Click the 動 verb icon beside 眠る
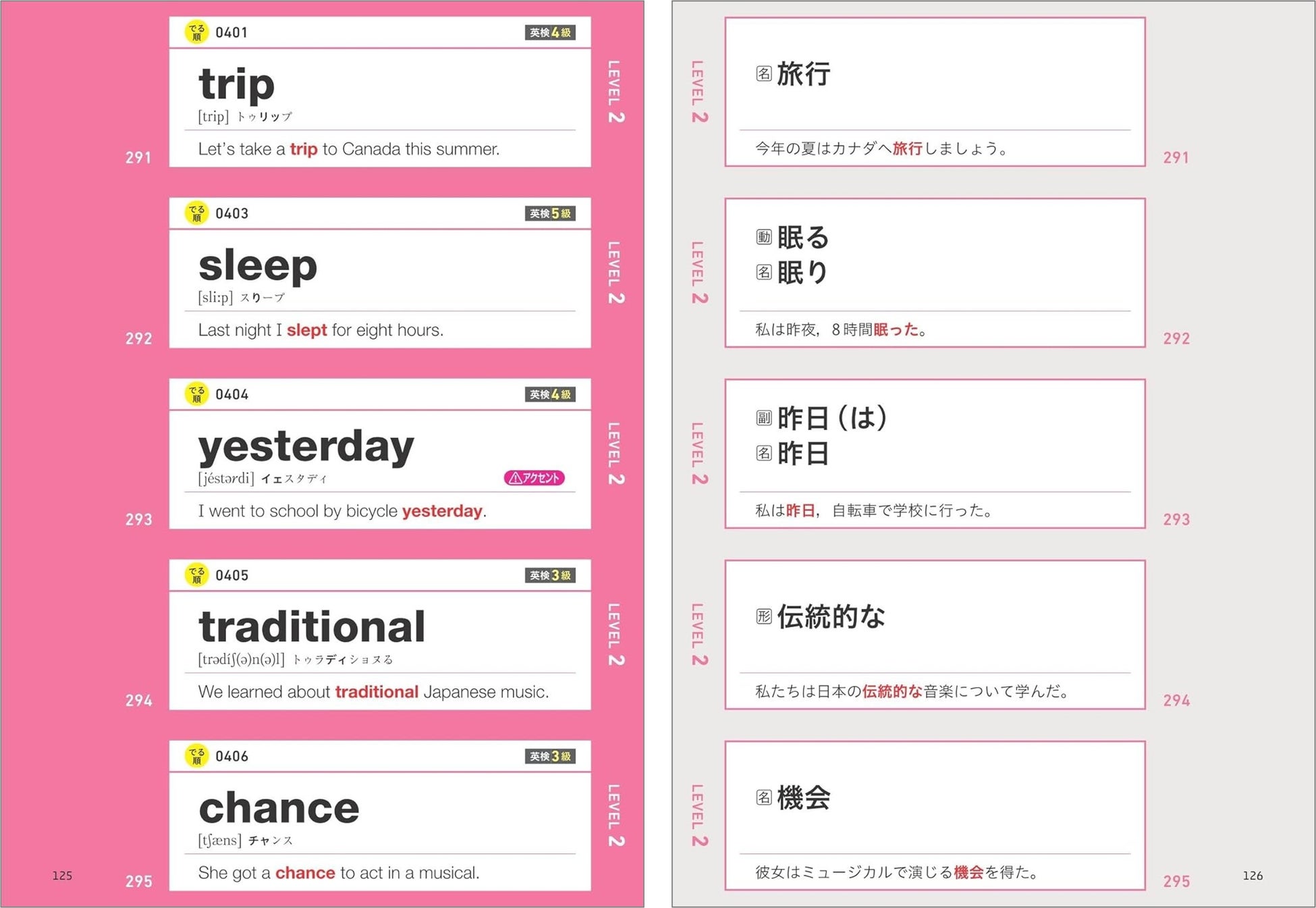This screenshot has height=908, width=1316. click(763, 237)
